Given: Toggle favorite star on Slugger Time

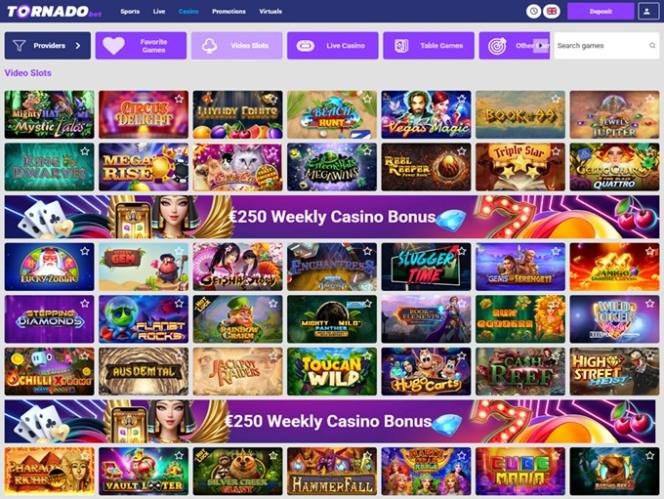Looking at the screenshot, I should pyautogui.click(x=462, y=251).
